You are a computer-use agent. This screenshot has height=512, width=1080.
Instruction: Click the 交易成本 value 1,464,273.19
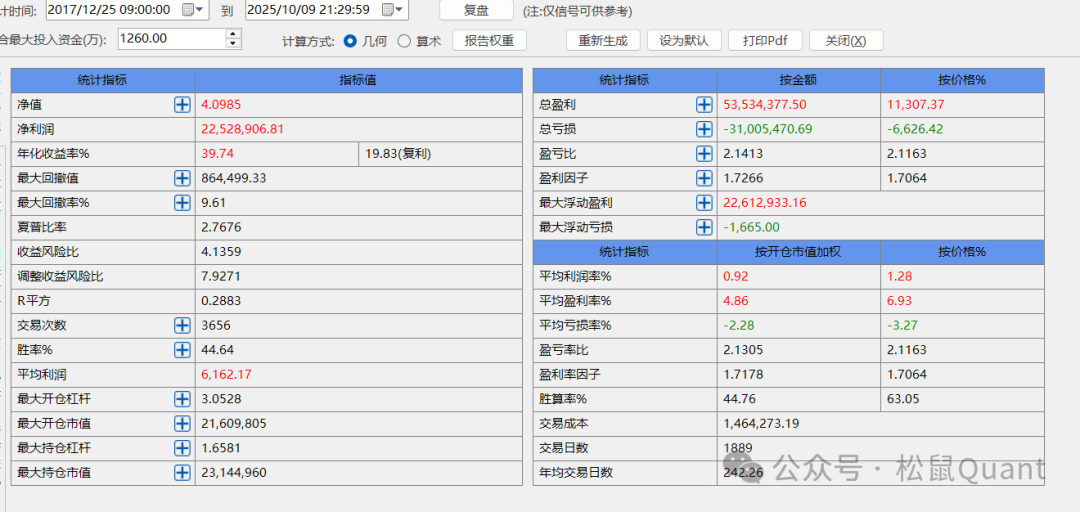pyautogui.click(x=761, y=423)
